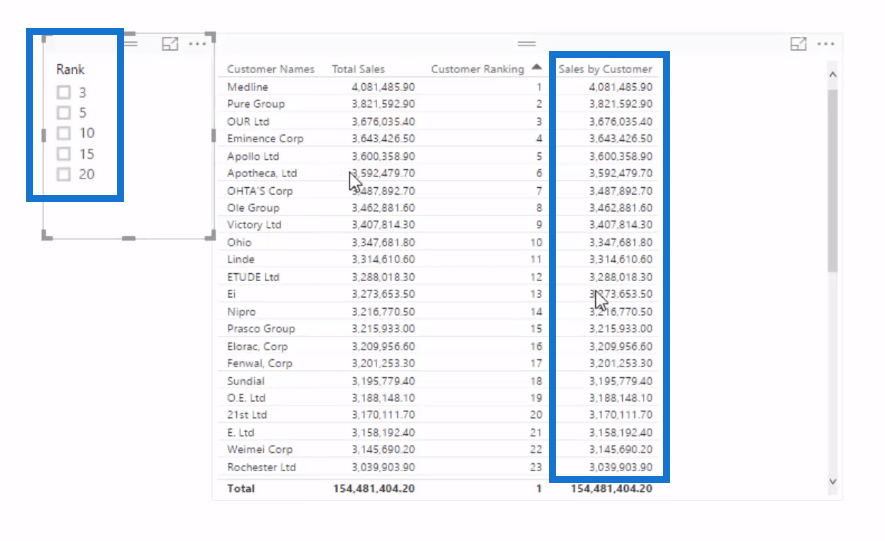Open more options on the Rank slicer
The height and width of the screenshot is (541, 885).
(198, 44)
